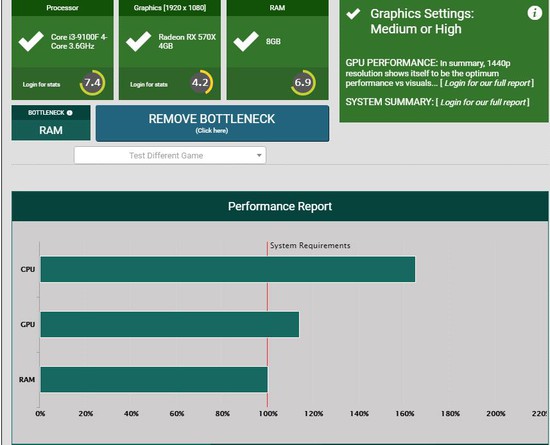This screenshot has width=550, height=445.
Task: Click the REMOVE BOTTLENECK button
Action: tap(212, 123)
